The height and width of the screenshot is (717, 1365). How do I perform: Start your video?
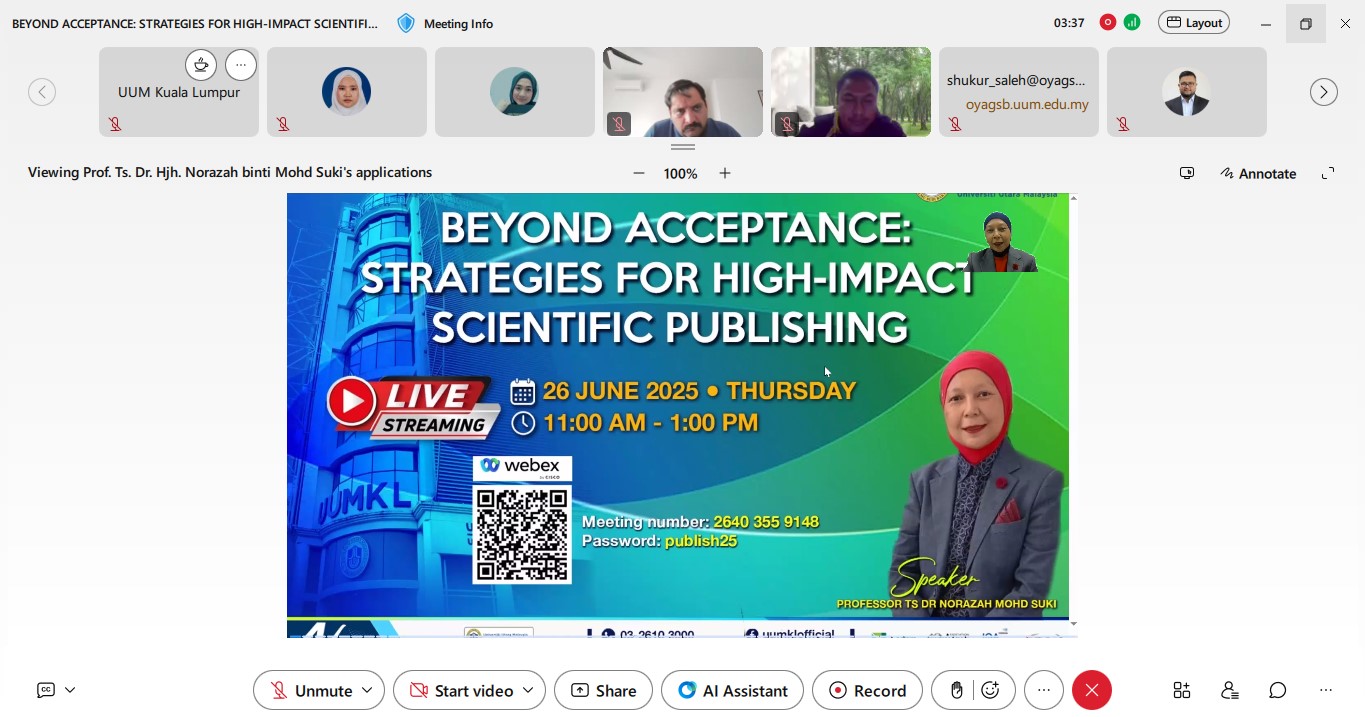462,690
